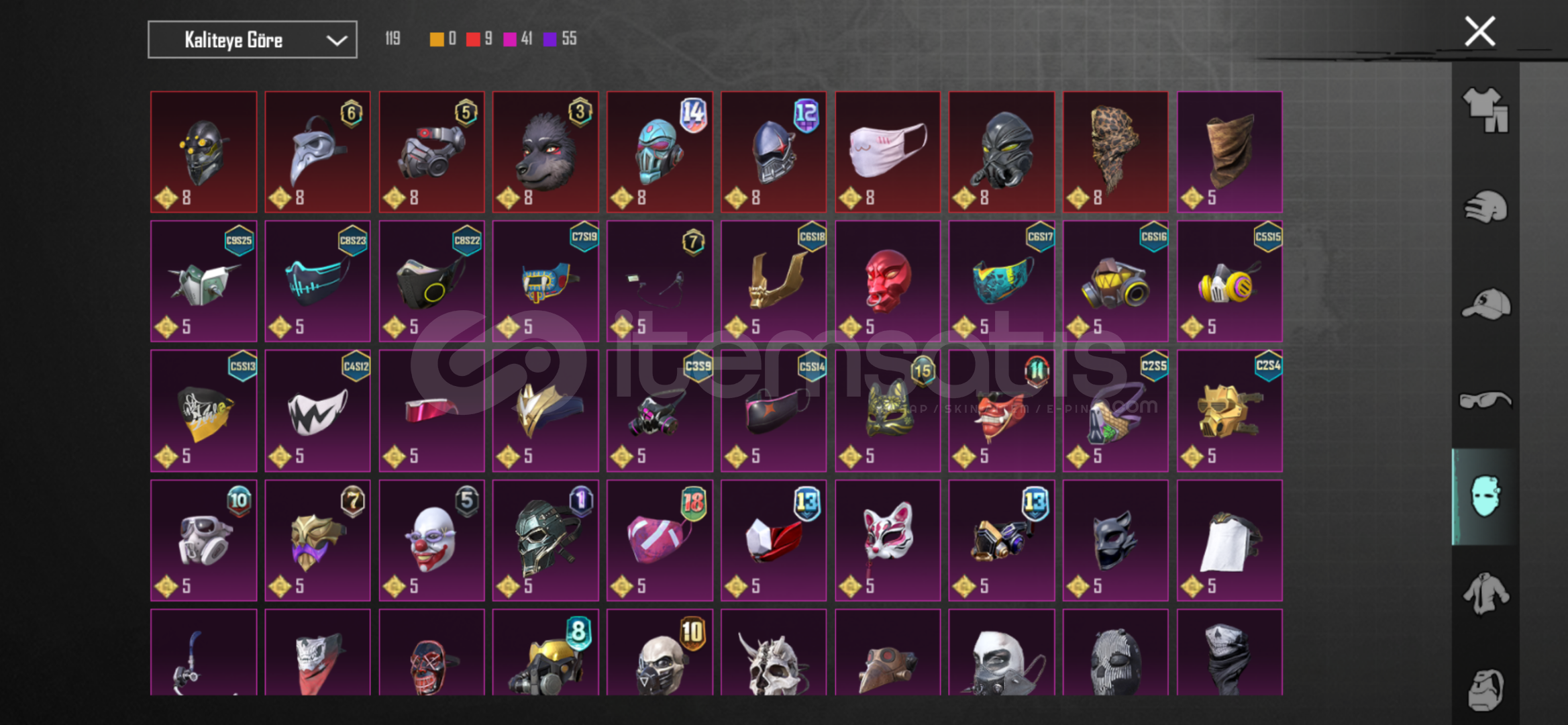1568x725 pixels.
Task: Select the backpack category at sidebar bottom
Action: coord(1485,689)
